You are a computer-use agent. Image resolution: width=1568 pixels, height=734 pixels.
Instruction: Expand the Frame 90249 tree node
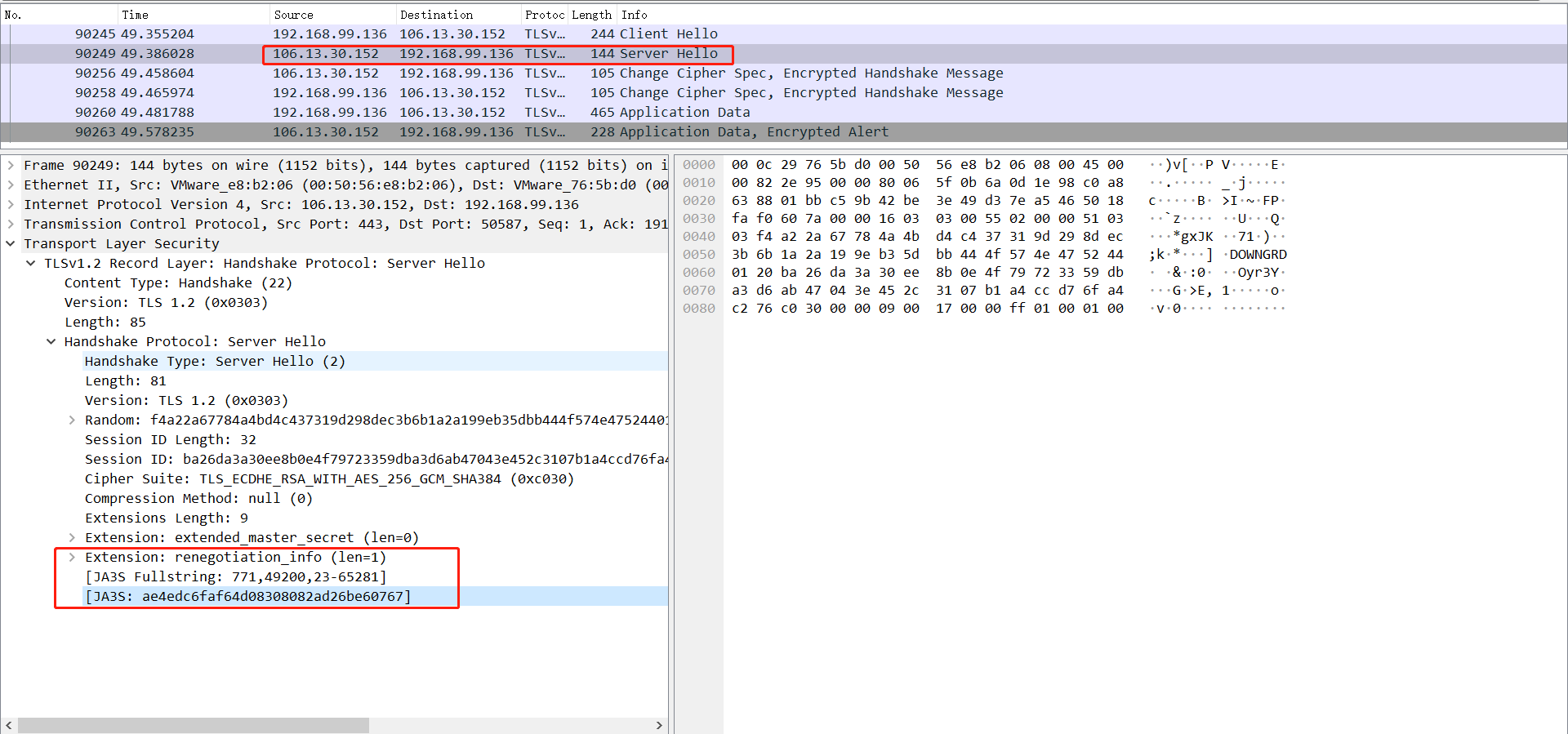point(11,166)
